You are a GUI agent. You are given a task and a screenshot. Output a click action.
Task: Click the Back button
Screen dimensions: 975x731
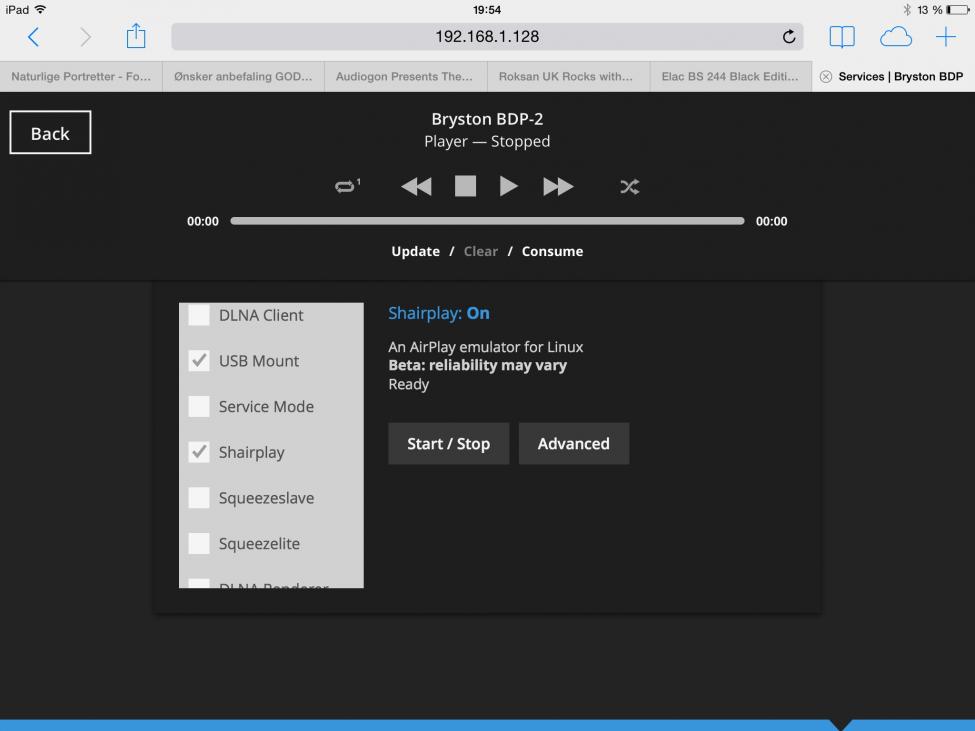coord(50,132)
